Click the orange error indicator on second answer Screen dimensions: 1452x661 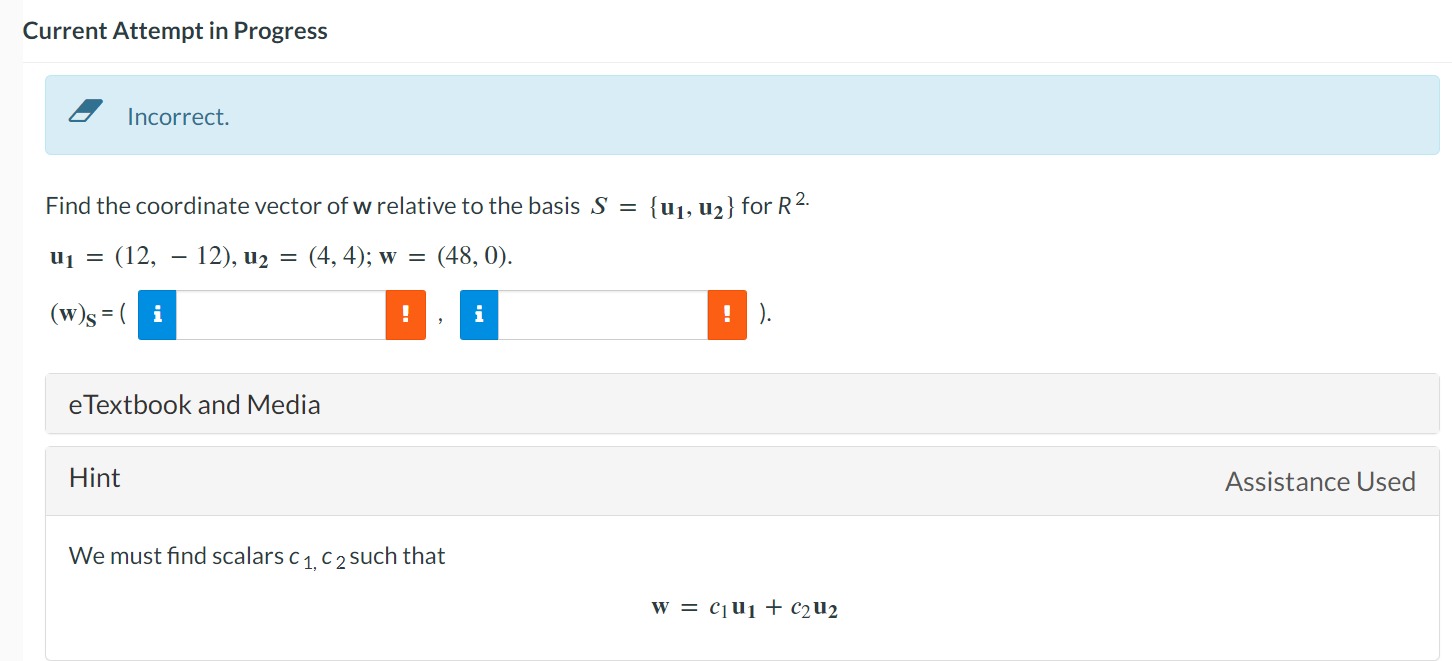(x=727, y=314)
